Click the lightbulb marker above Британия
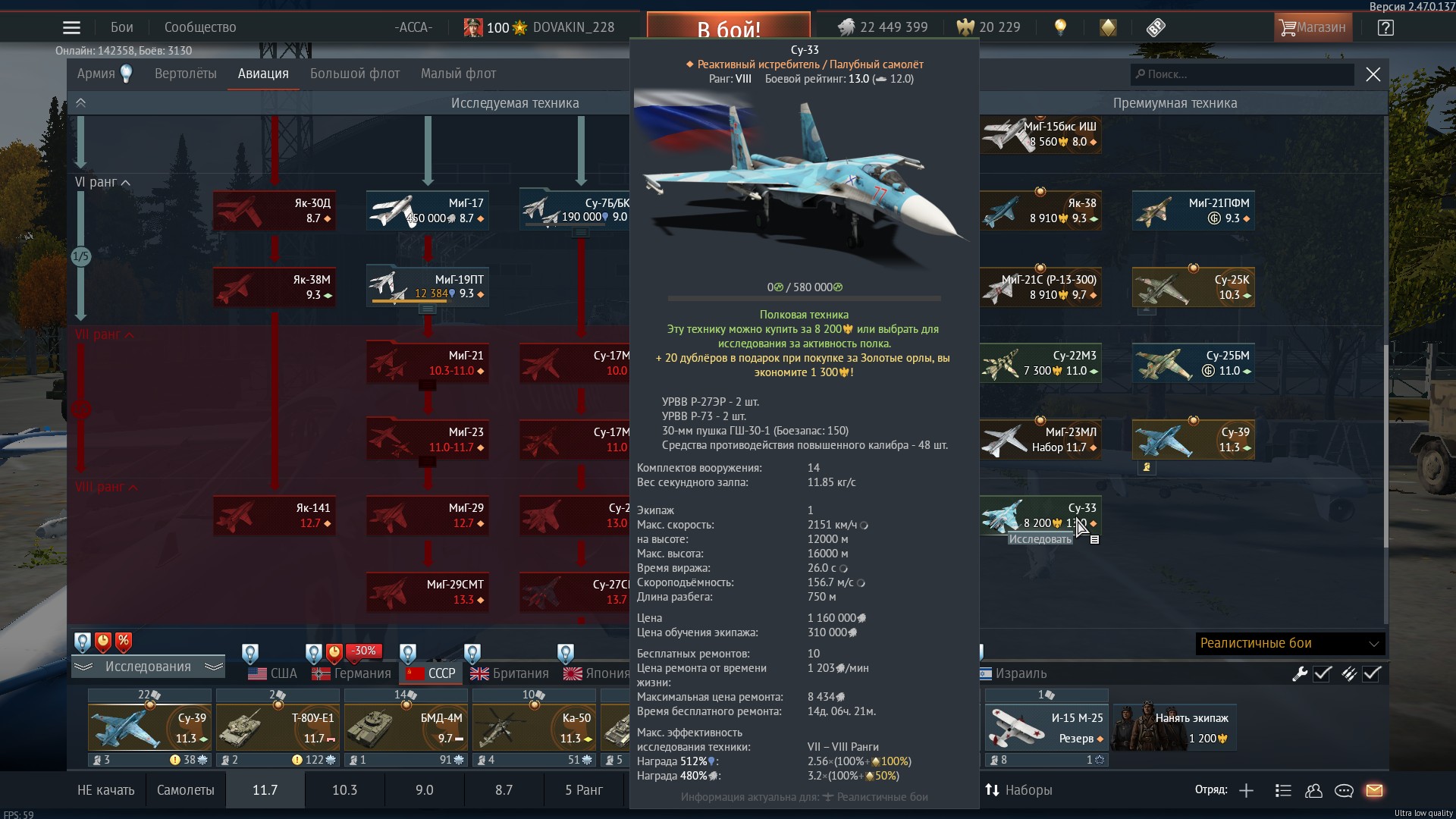The height and width of the screenshot is (819, 1456). (x=472, y=653)
